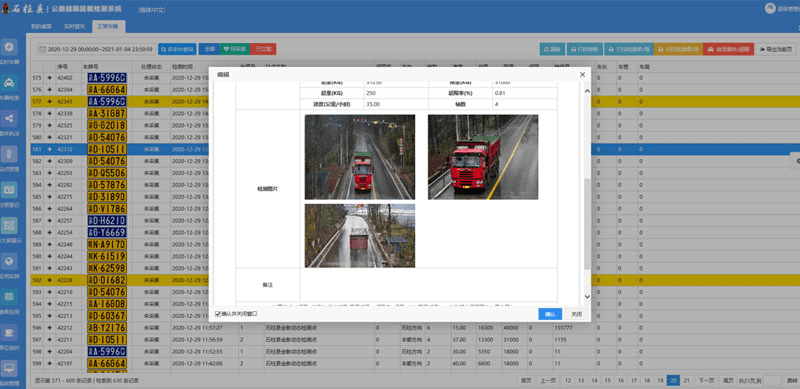The height and width of the screenshot is (389, 800).
Task: Switch to the first tab in tab bar
Action: (x=41, y=26)
